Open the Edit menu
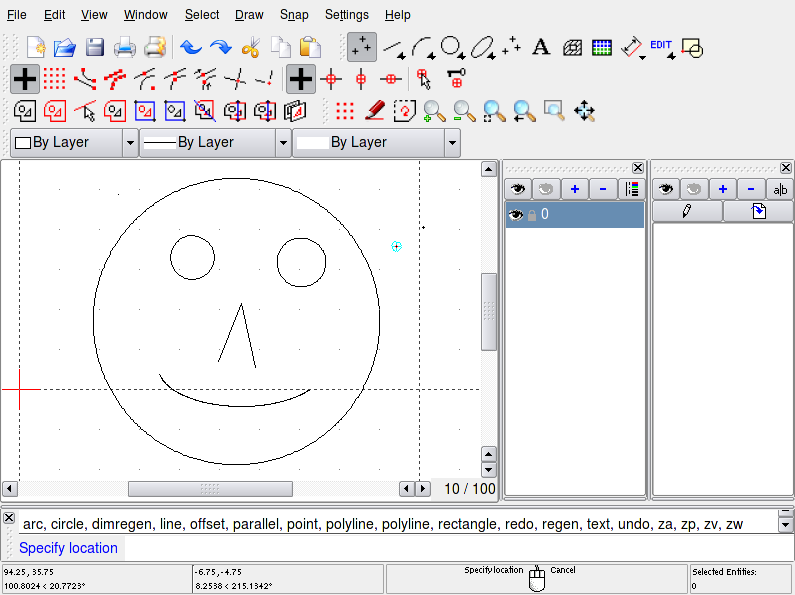 [54, 15]
